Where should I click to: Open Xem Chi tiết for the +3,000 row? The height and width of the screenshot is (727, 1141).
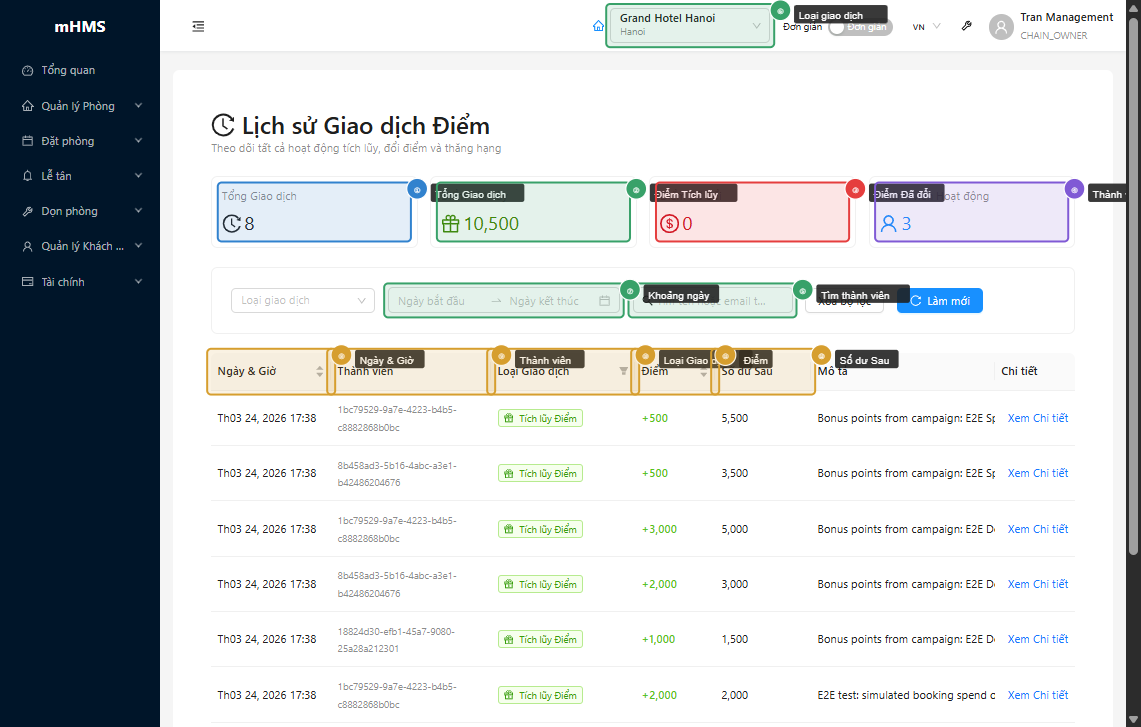pos(1037,529)
